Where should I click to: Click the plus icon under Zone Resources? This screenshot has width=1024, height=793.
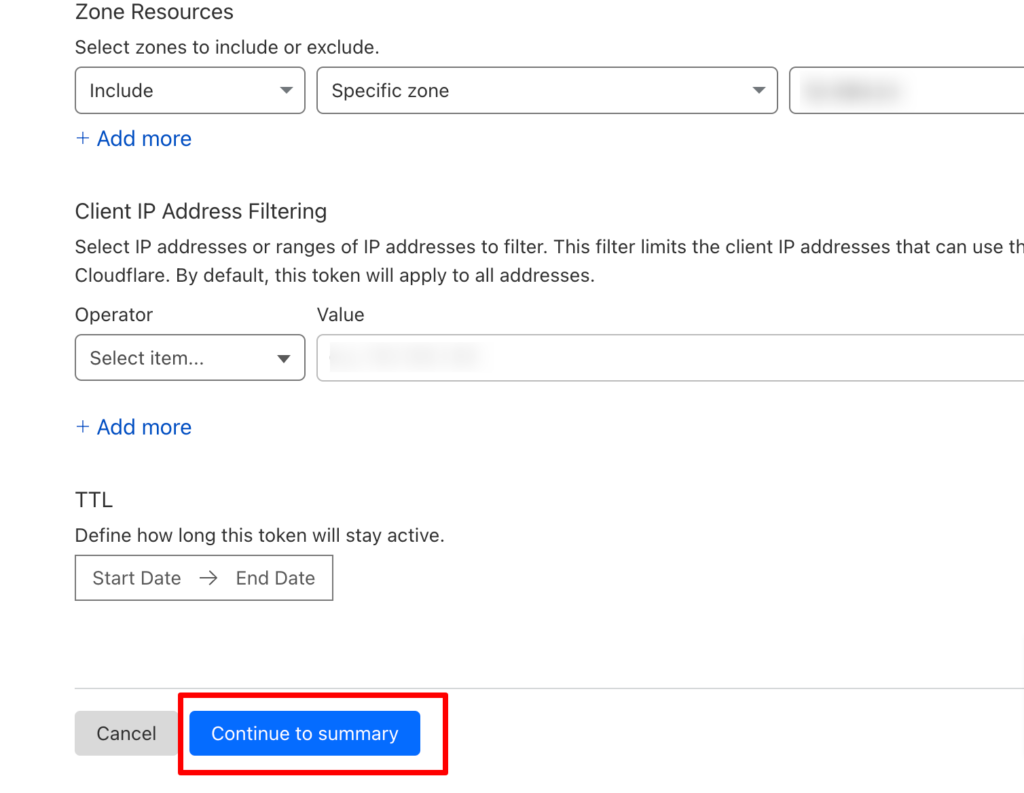(x=82, y=138)
